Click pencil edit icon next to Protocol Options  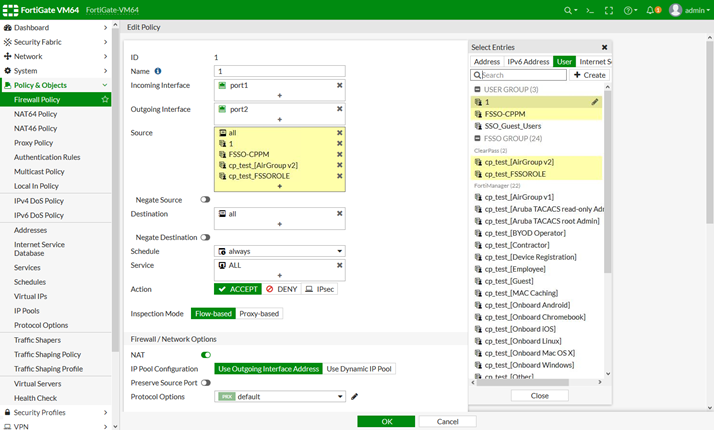tap(354, 396)
